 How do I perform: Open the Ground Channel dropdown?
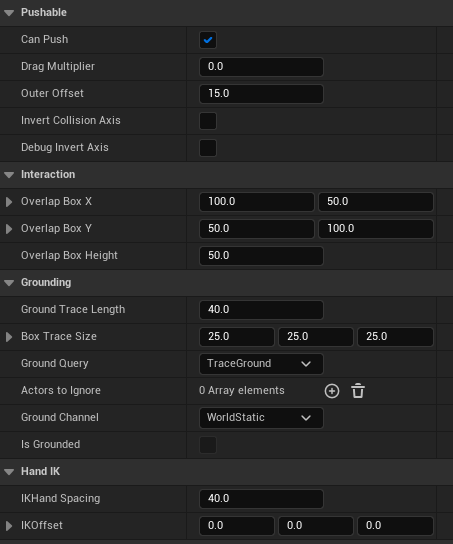[x=262, y=418]
